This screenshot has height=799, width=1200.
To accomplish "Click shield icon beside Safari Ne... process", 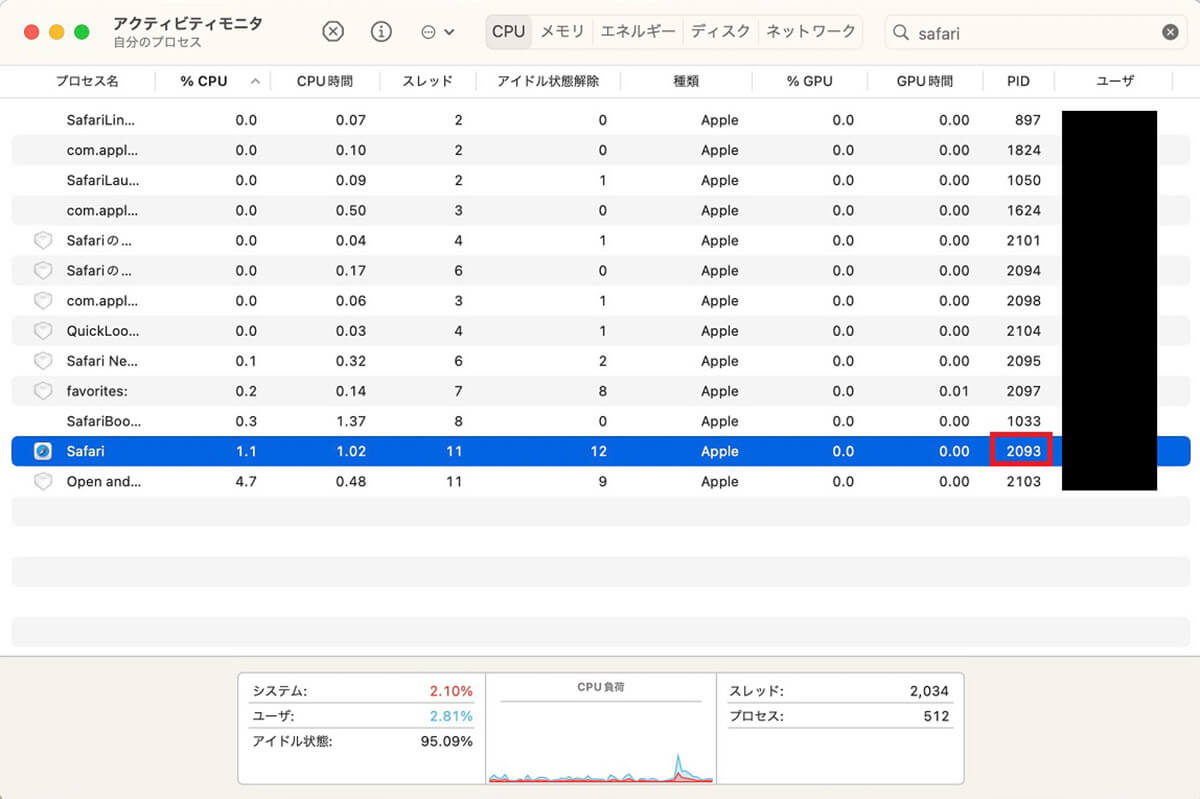I will [x=43, y=360].
